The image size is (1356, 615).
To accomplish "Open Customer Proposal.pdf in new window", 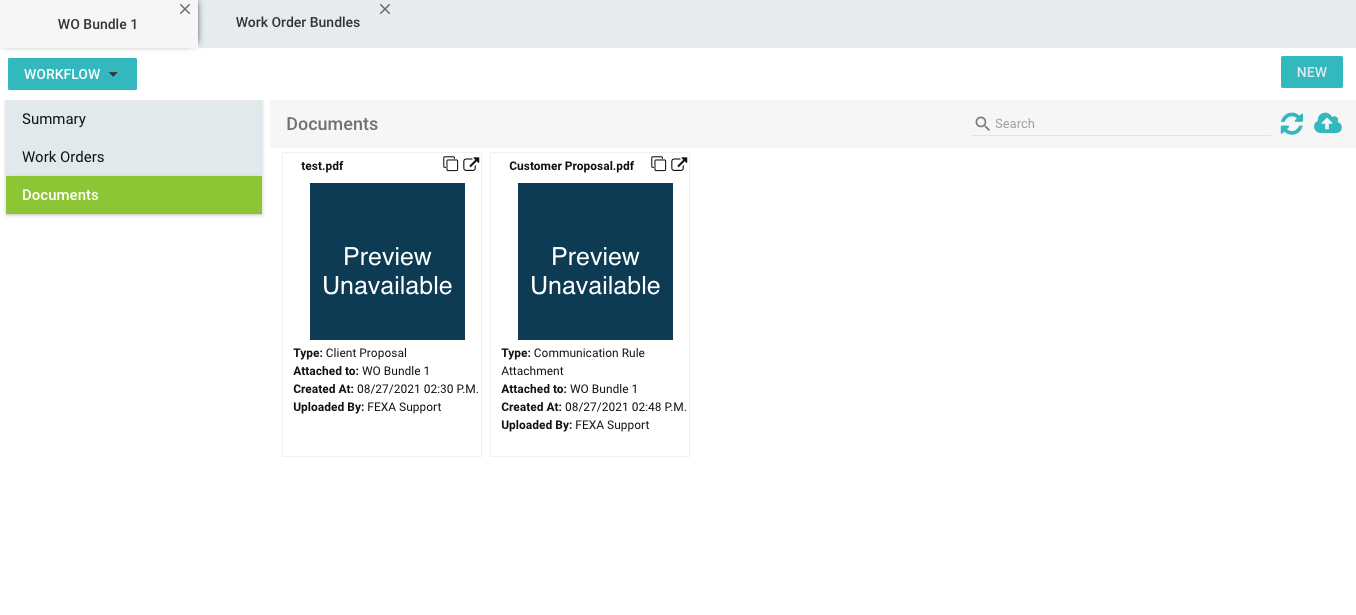I will click(x=679, y=164).
